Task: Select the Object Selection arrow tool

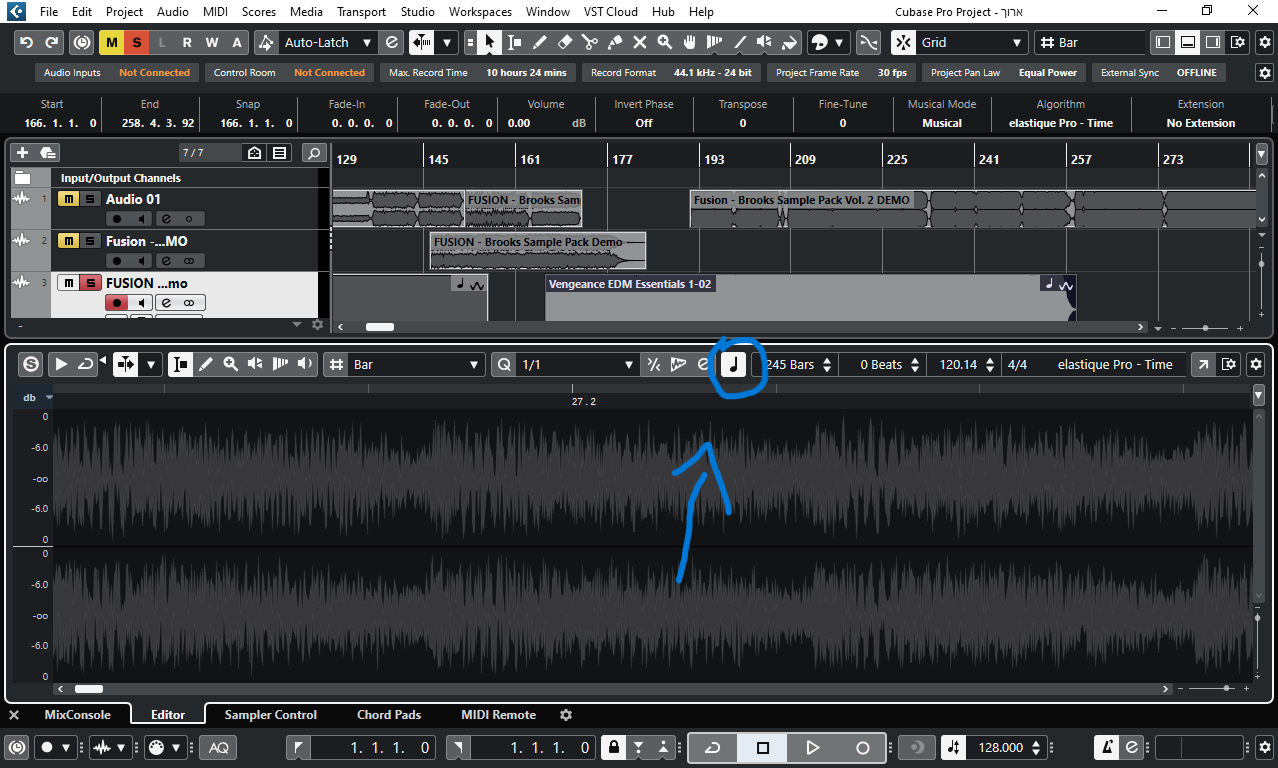Action: [489, 43]
